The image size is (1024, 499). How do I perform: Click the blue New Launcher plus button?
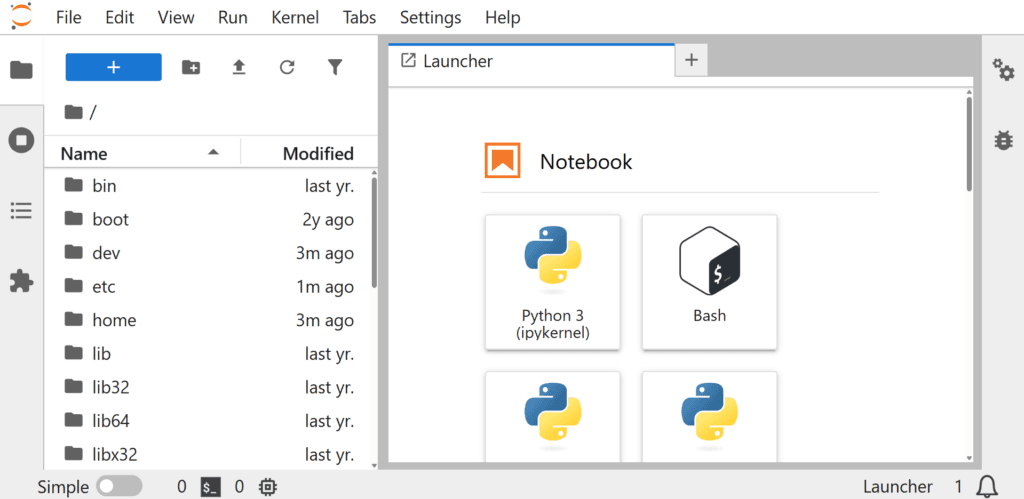[114, 67]
